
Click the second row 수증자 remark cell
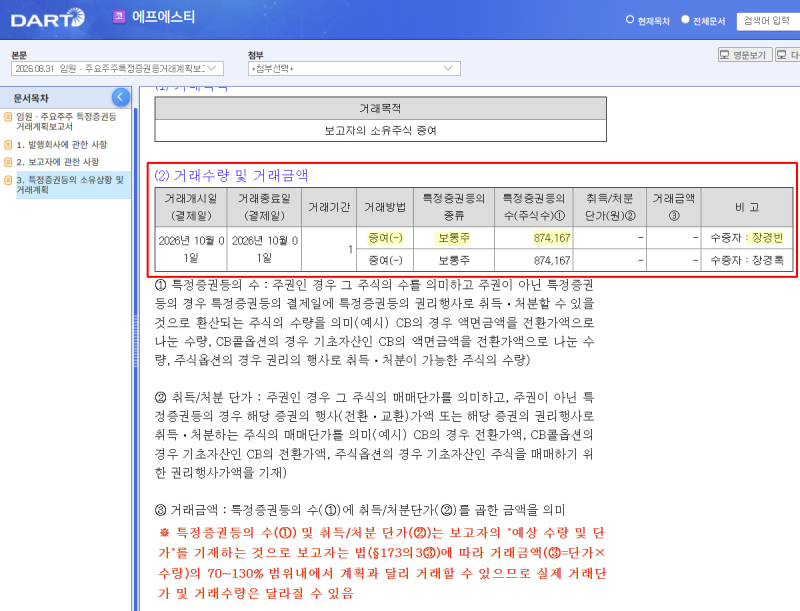pos(747,260)
